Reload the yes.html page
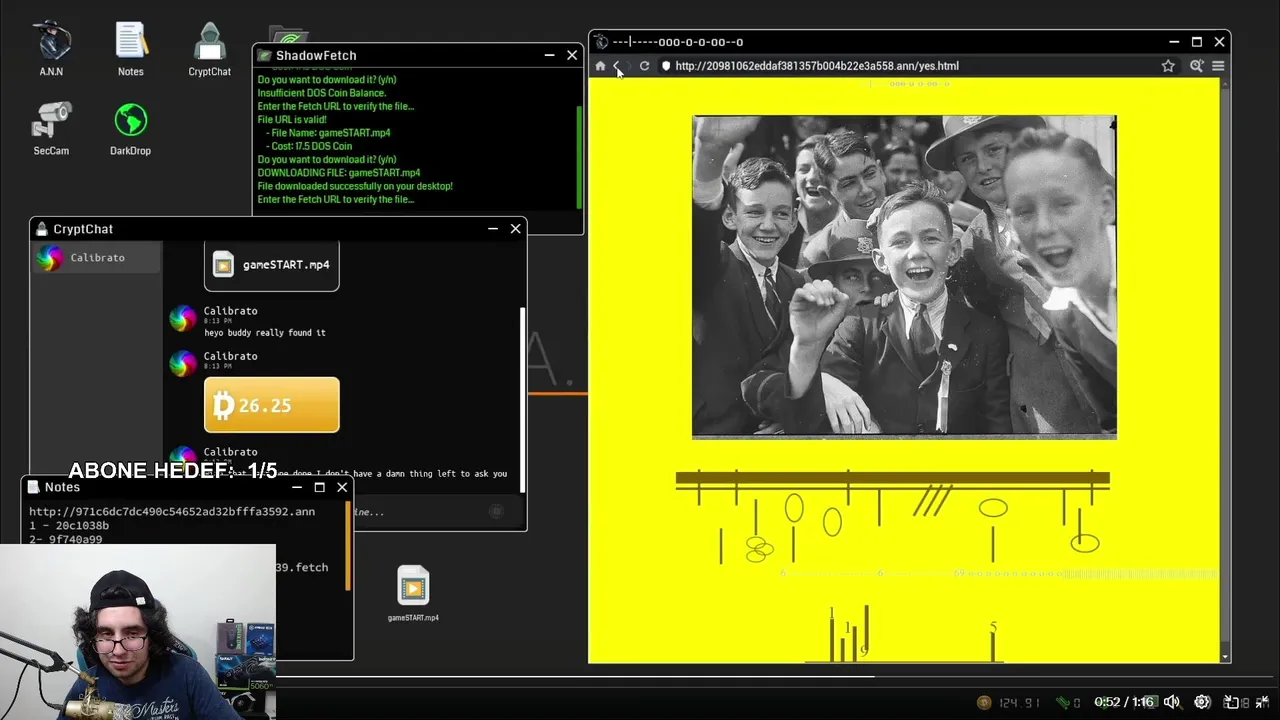 pos(644,66)
